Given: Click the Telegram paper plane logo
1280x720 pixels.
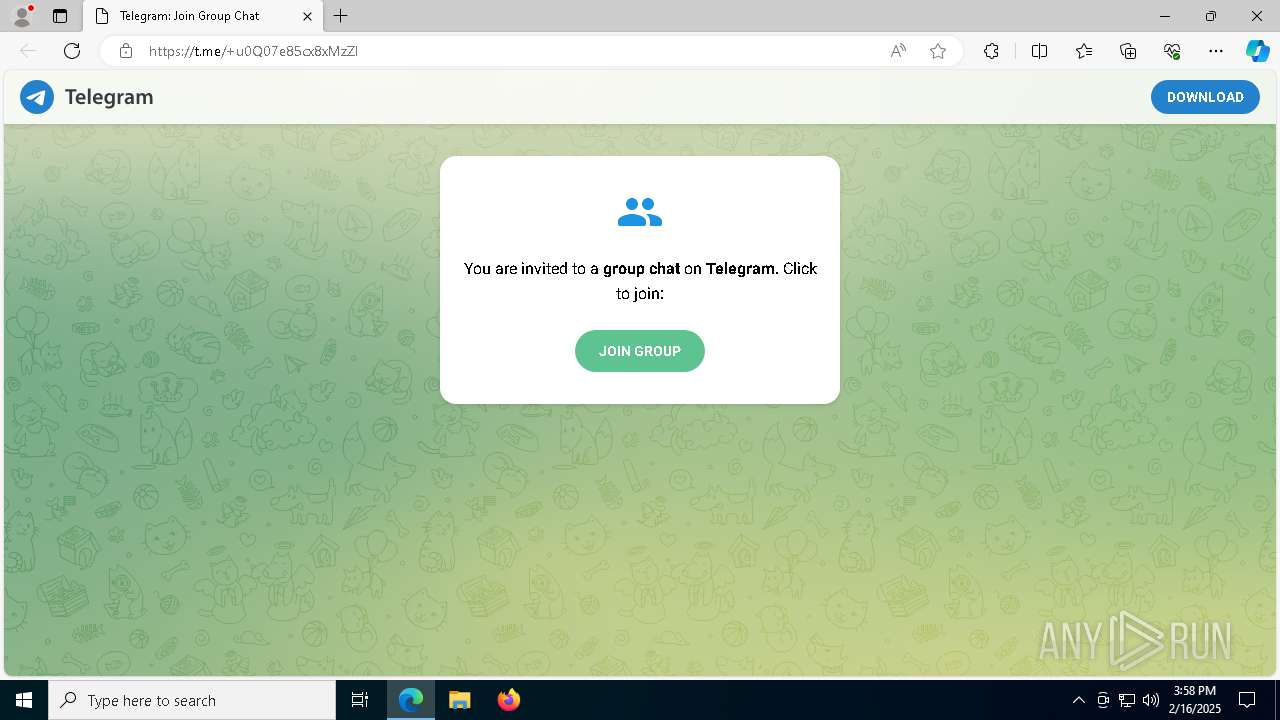Looking at the screenshot, I should 37,97.
